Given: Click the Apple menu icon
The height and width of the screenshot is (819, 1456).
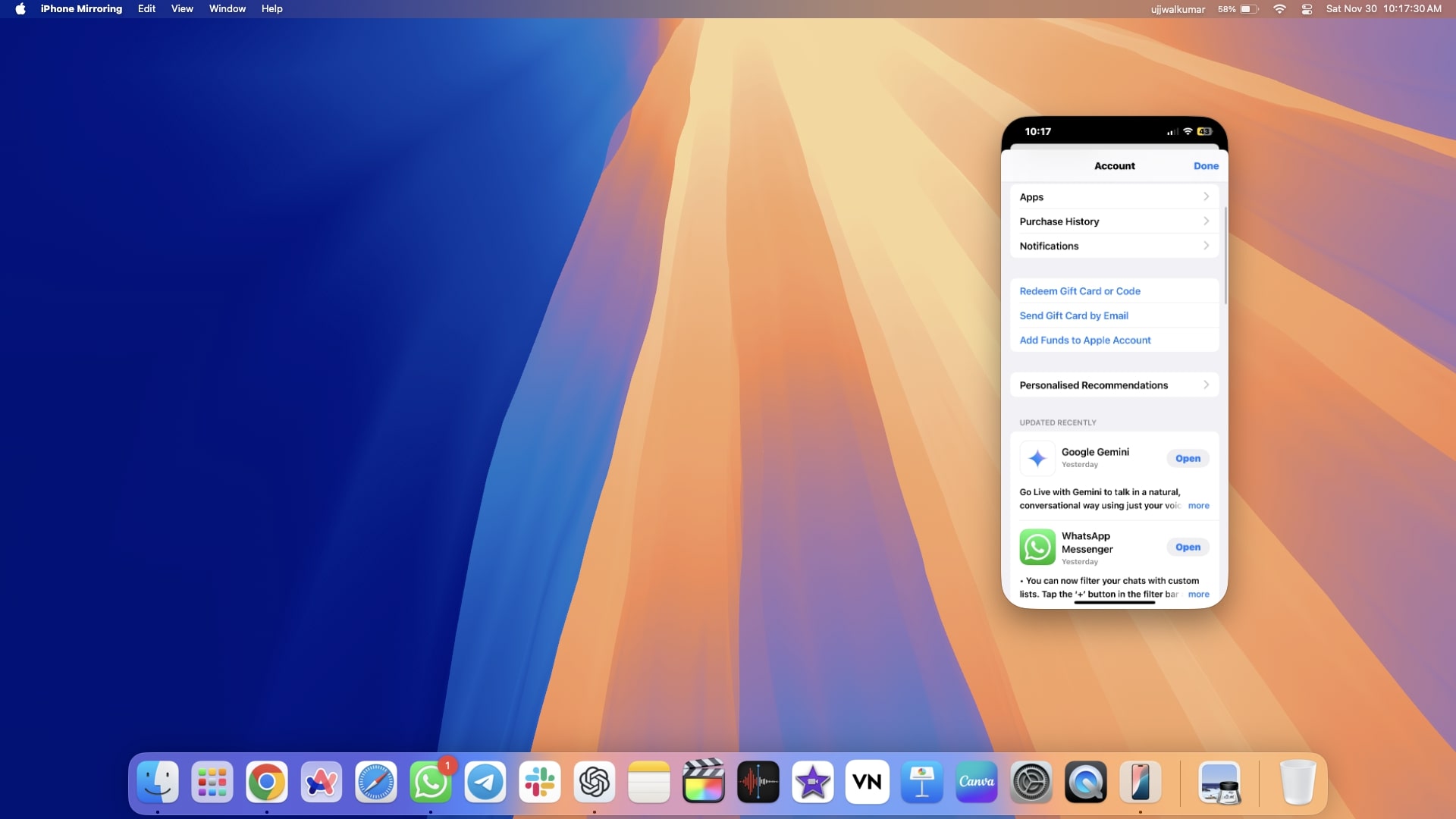Looking at the screenshot, I should (x=20, y=9).
